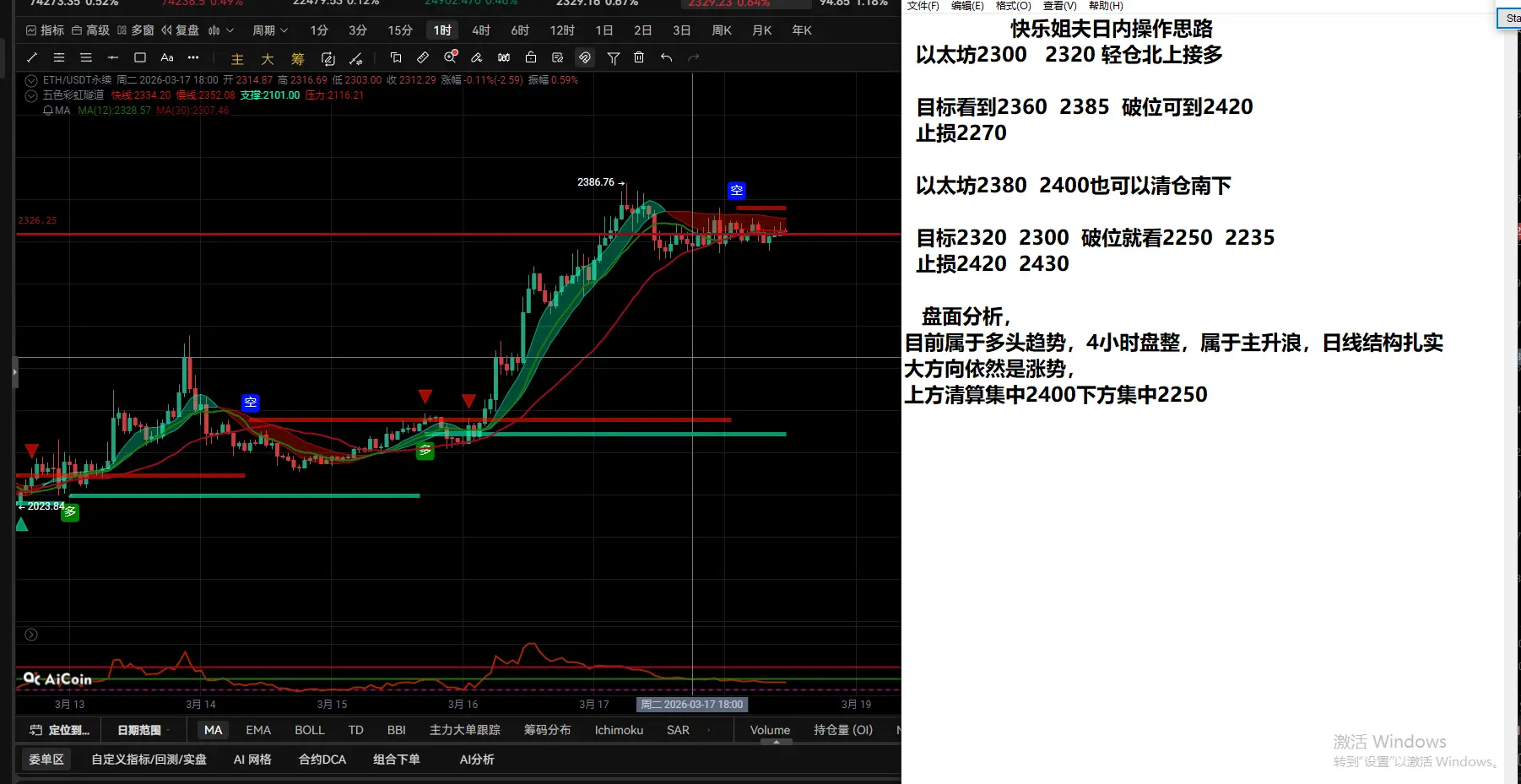Toggle the TD indicator

point(356,730)
